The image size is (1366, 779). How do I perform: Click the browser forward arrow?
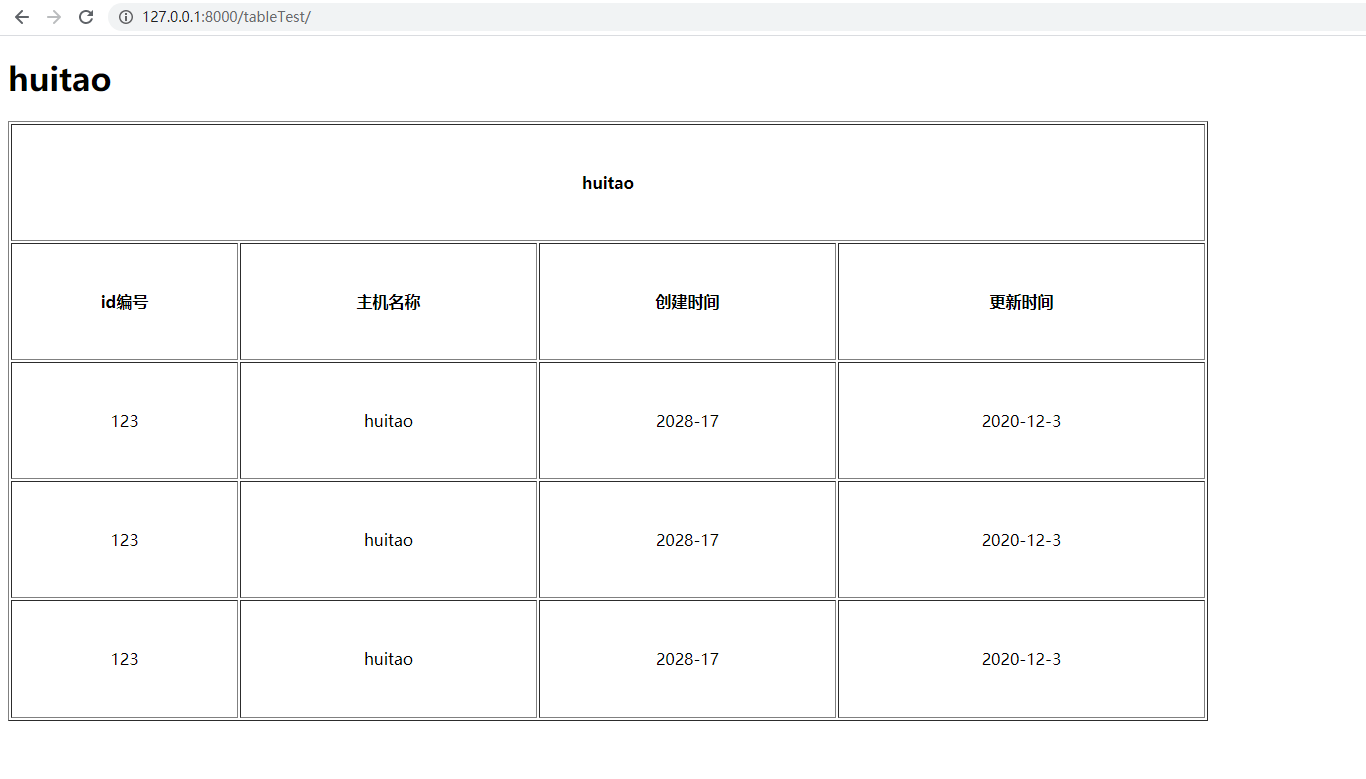coord(54,17)
